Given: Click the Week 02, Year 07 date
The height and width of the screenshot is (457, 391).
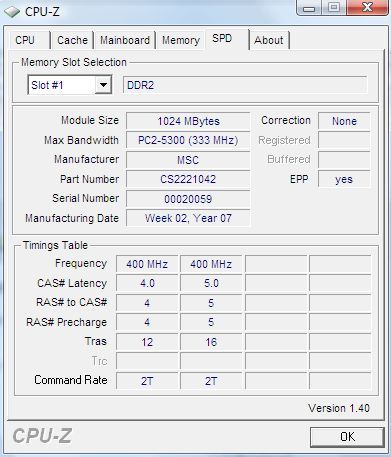Looking at the screenshot, I should click(x=188, y=218).
